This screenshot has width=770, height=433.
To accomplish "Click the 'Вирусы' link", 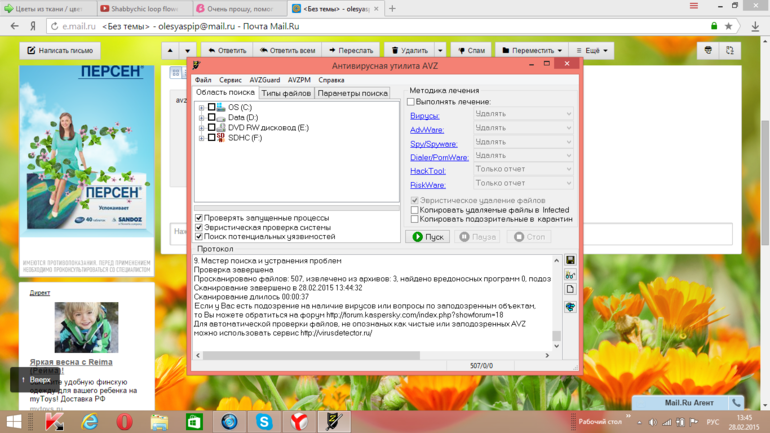I will pyautogui.click(x=424, y=115).
